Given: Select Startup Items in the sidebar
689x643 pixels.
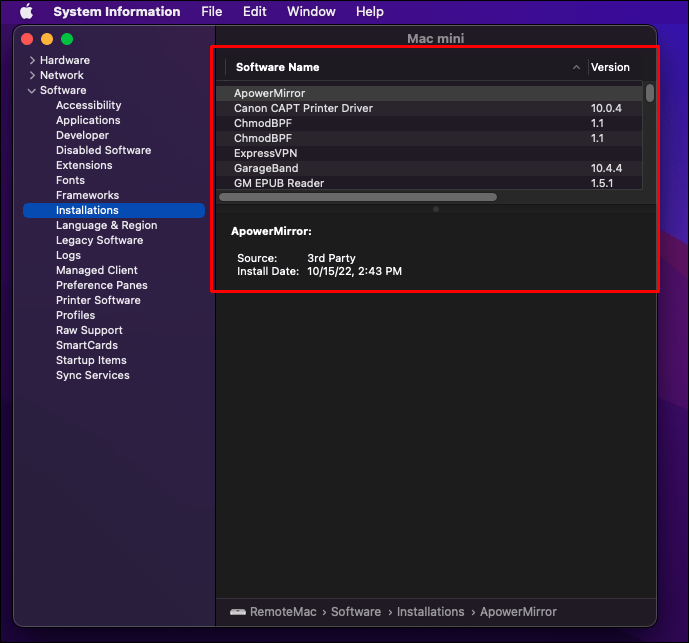Looking at the screenshot, I should (x=91, y=360).
